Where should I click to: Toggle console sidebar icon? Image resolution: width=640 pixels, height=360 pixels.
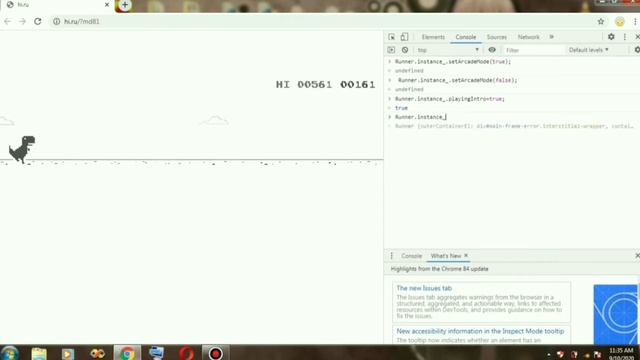(391, 50)
